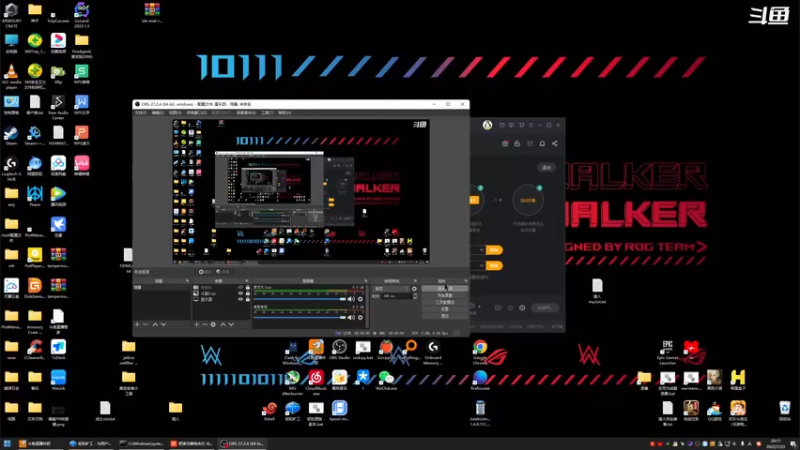The image size is (800, 450).
Task: Click the remove scene minus icon in OBS
Action: [145, 324]
